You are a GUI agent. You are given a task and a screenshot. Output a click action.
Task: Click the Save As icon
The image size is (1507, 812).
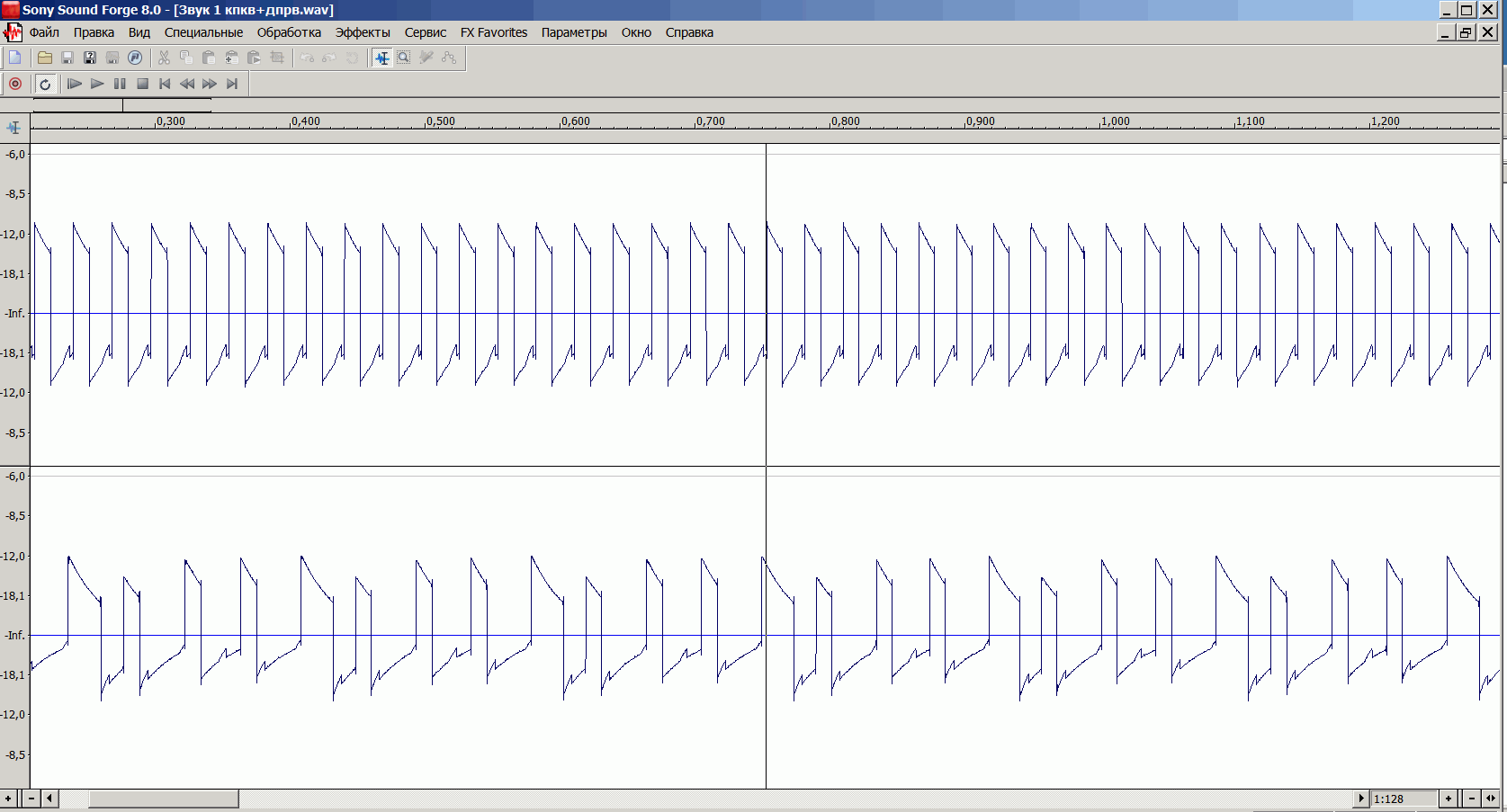tap(89, 58)
